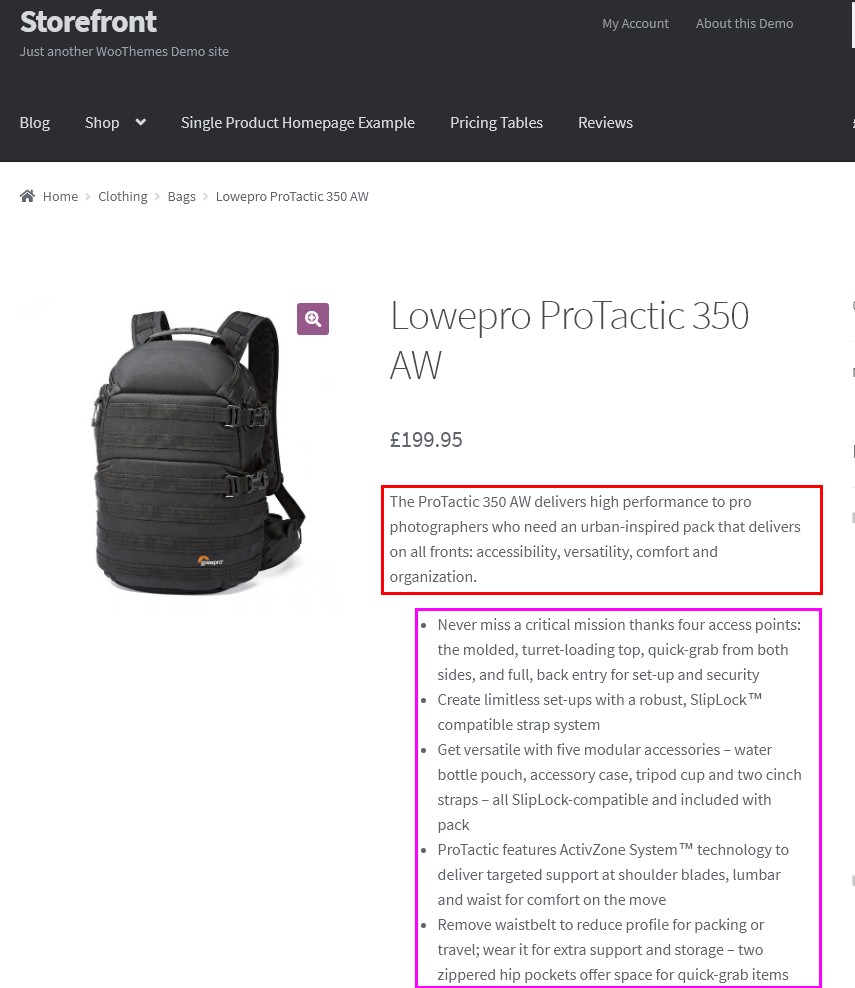This screenshot has height=988, width=855.
Task: Click the £199.95 price text
Action: (x=426, y=440)
